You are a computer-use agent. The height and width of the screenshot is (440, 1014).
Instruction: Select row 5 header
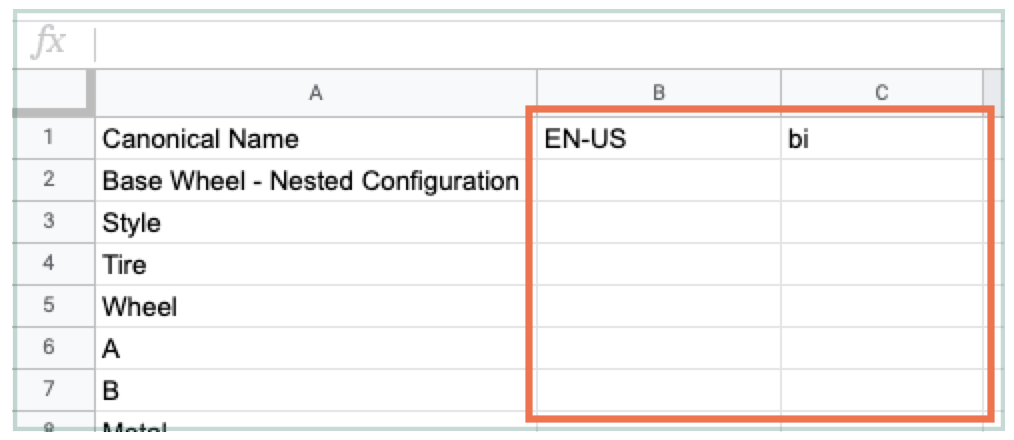point(50,306)
